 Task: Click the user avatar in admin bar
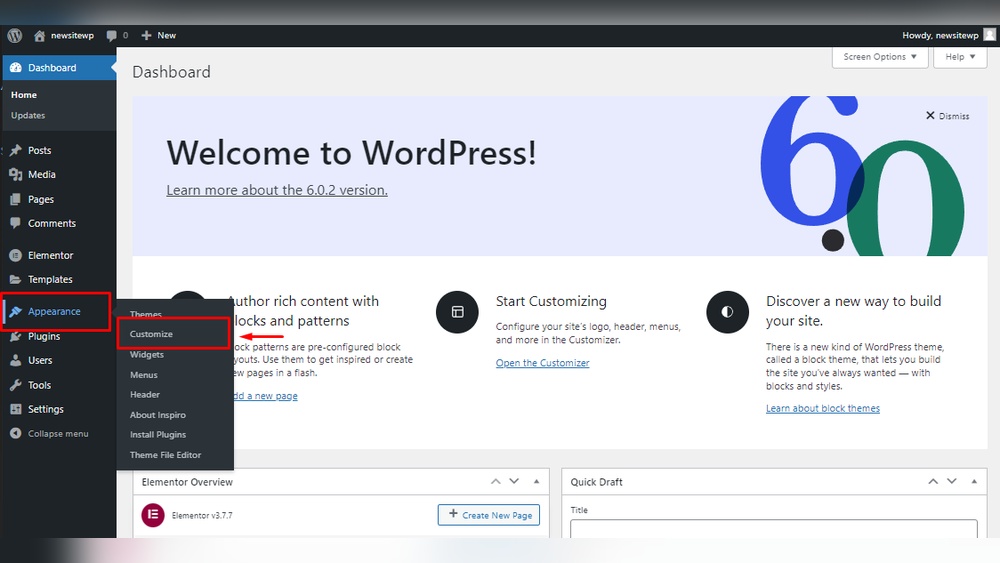[x=989, y=35]
